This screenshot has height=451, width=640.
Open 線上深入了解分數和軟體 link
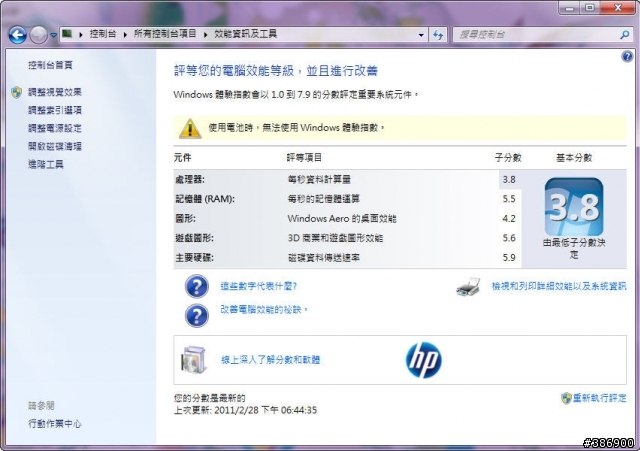271,360
